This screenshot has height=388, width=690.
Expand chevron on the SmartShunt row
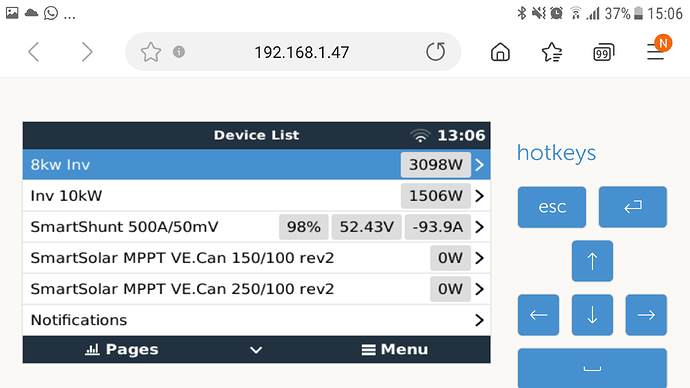tap(480, 227)
